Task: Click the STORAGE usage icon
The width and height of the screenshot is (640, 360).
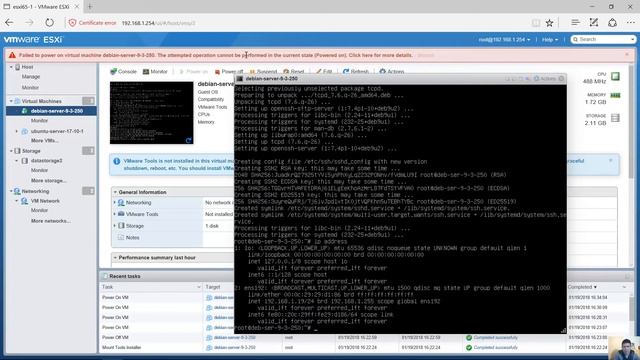Action: 615,118
